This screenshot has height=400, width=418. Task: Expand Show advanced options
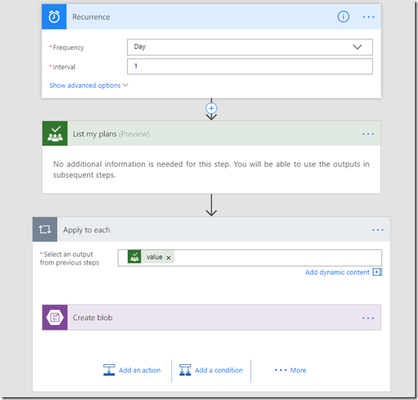point(88,85)
